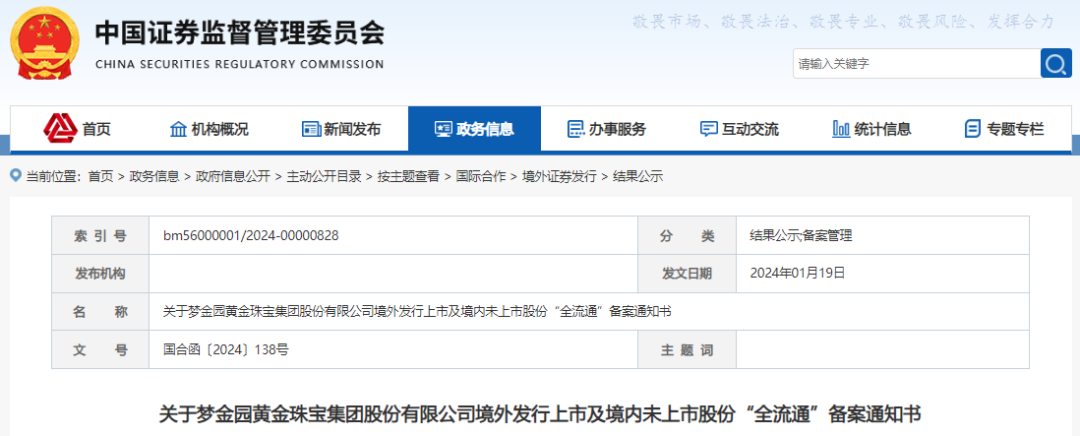The height and width of the screenshot is (436, 1080).
Task: Click the 名称 label cell
Action: (x=101, y=311)
